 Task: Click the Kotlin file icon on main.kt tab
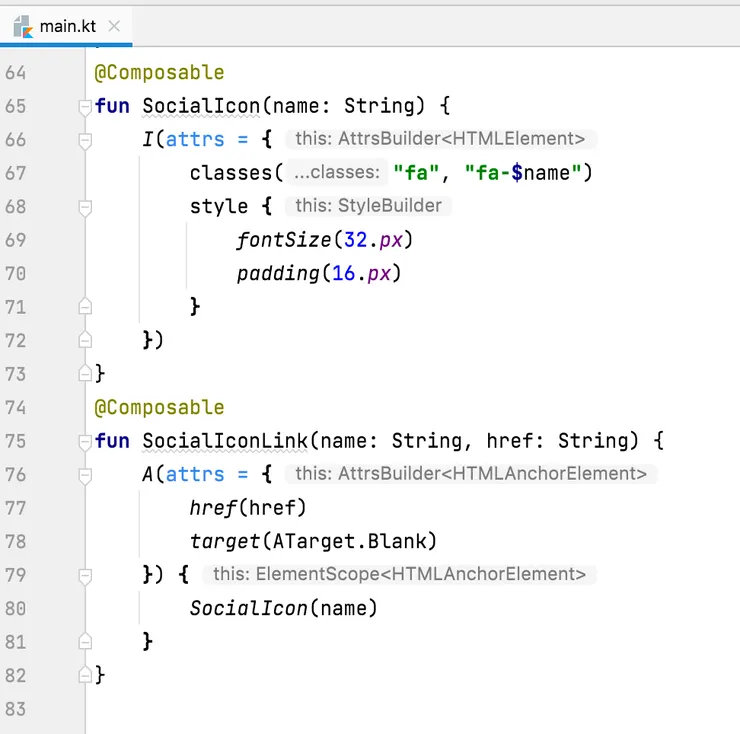23,26
